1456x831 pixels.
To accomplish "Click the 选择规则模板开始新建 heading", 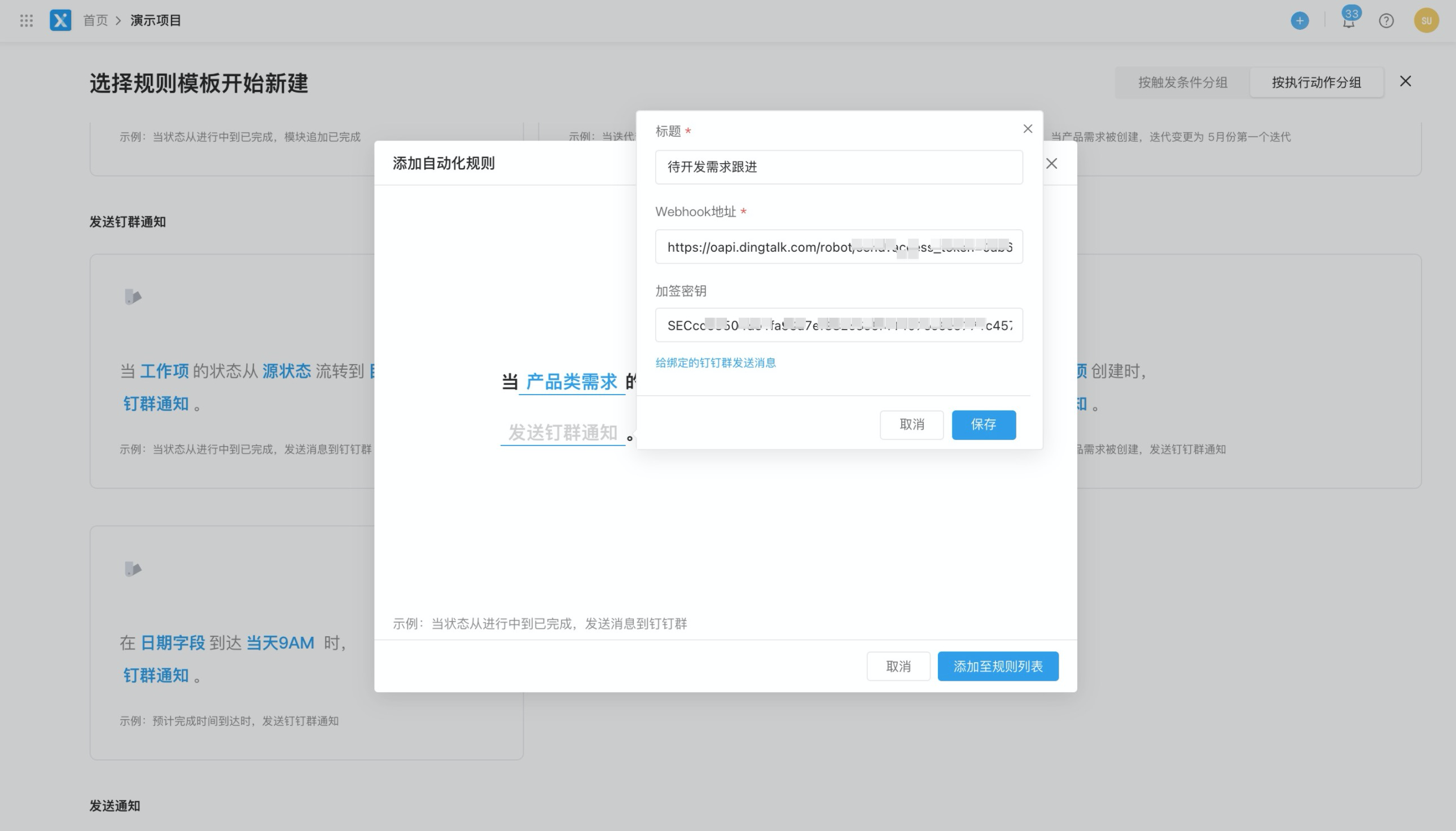I will pos(199,84).
